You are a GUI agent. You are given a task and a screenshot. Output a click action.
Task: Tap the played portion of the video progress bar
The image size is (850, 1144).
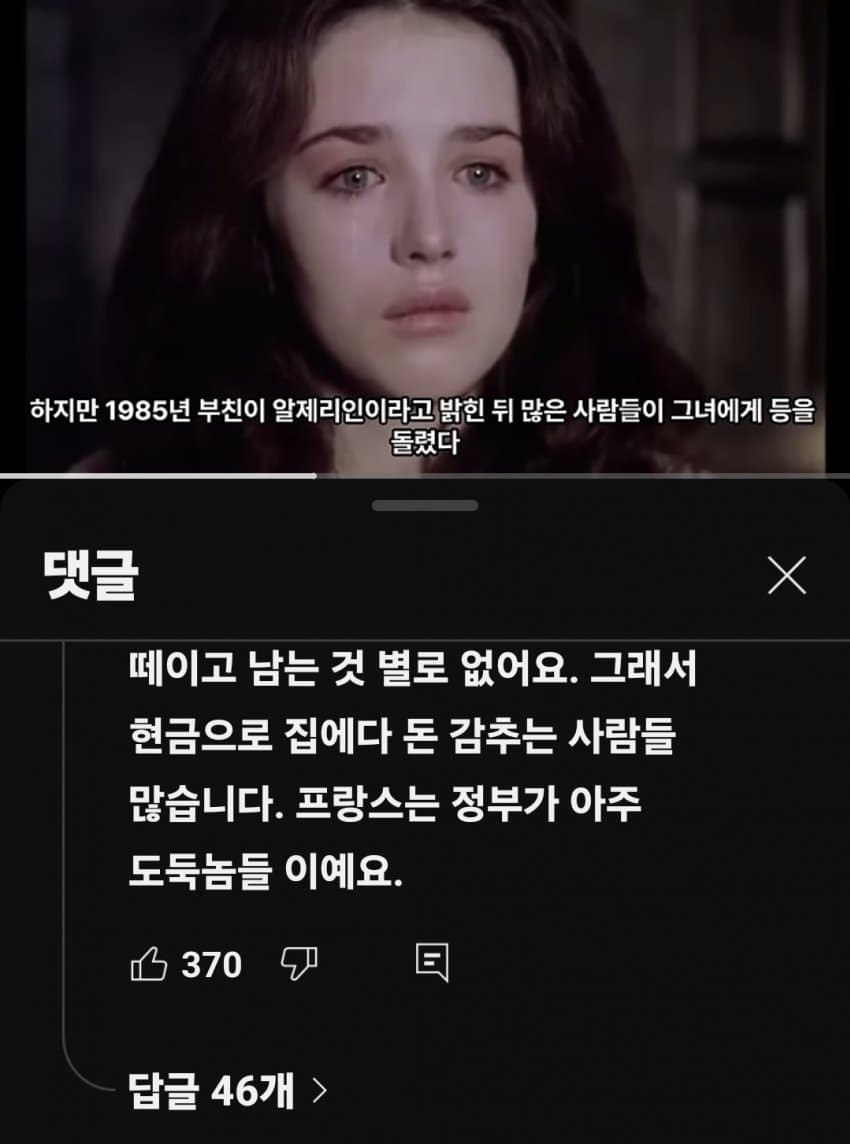pos(158,476)
